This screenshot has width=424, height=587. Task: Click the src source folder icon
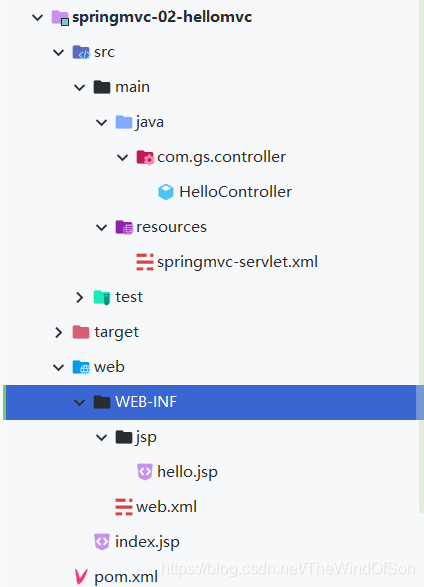[81, 52]
